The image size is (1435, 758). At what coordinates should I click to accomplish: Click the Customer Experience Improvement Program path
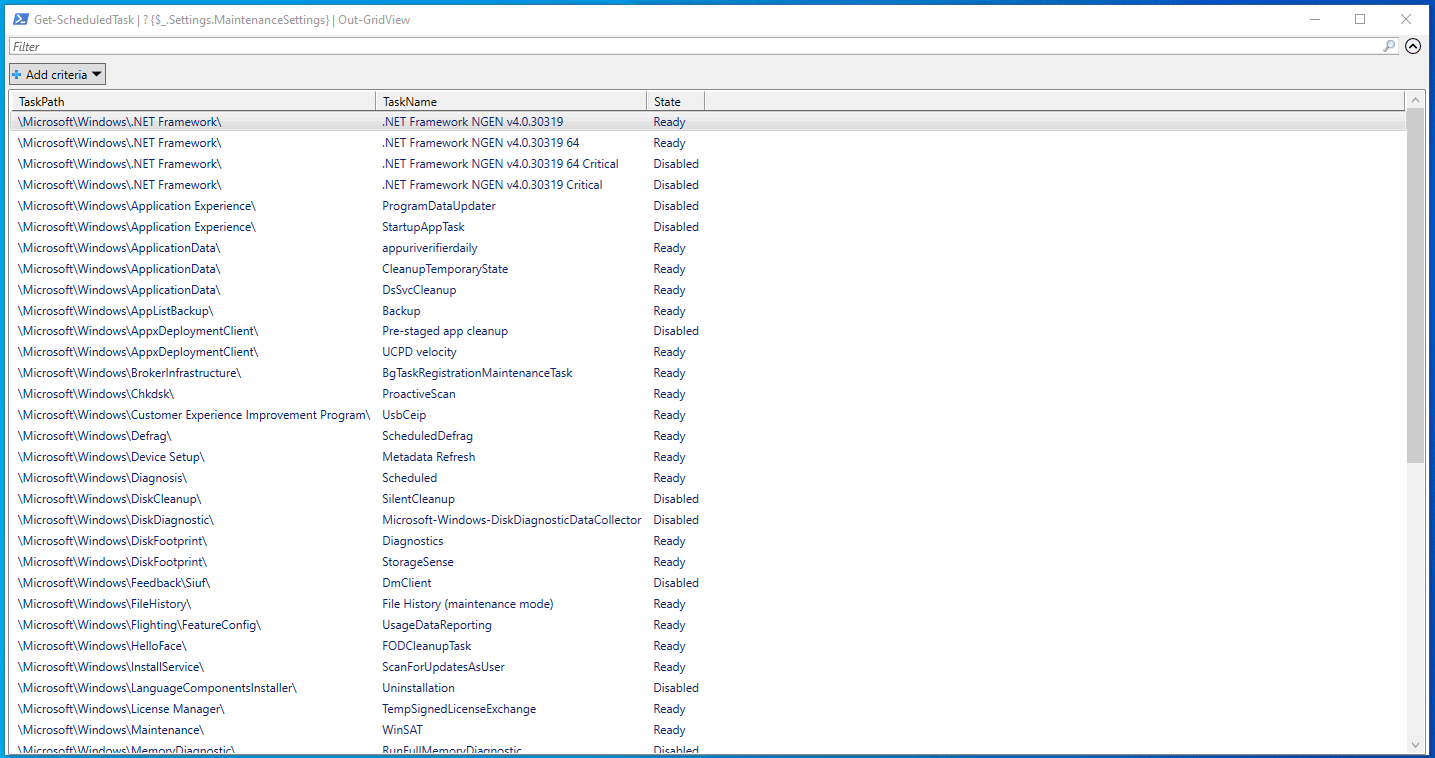pos(193,415)
